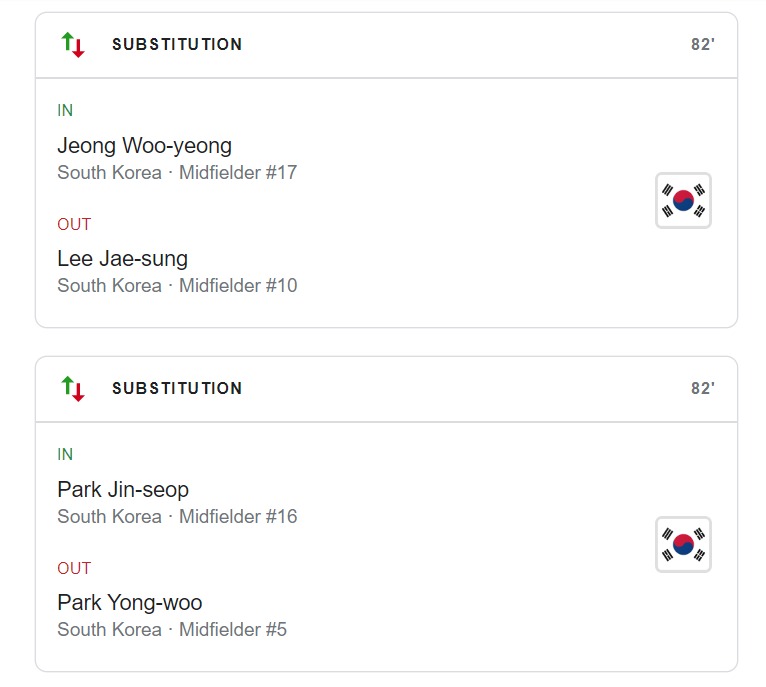Click 82' minute marker on Lee Jae-sung card

tap(702, 45)
